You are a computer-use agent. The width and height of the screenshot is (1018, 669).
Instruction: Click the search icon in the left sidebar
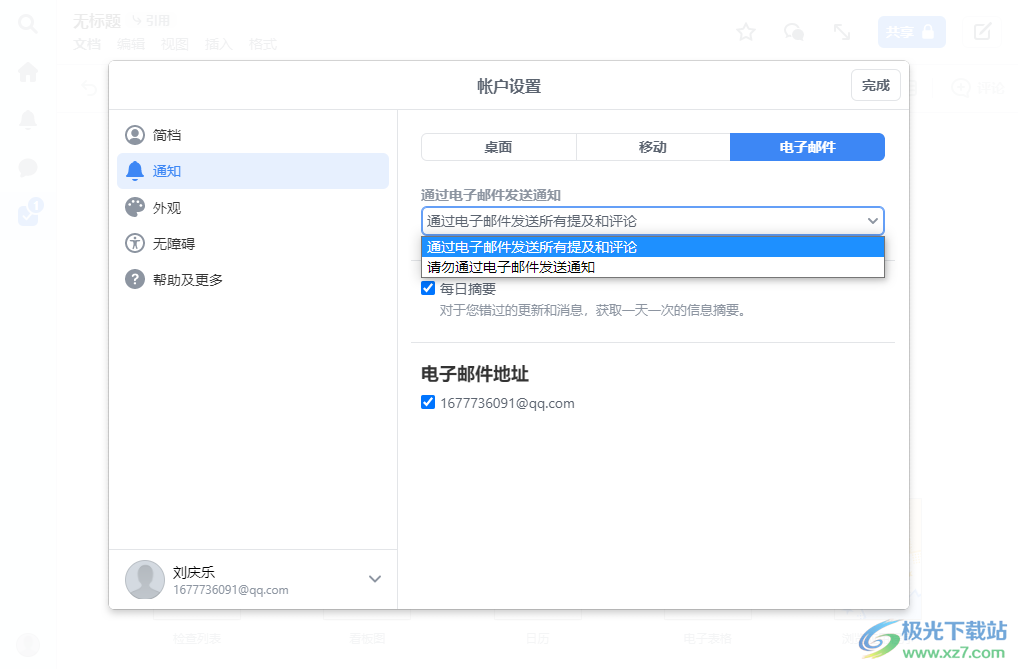pyautogui.click(x=28, y=25)
